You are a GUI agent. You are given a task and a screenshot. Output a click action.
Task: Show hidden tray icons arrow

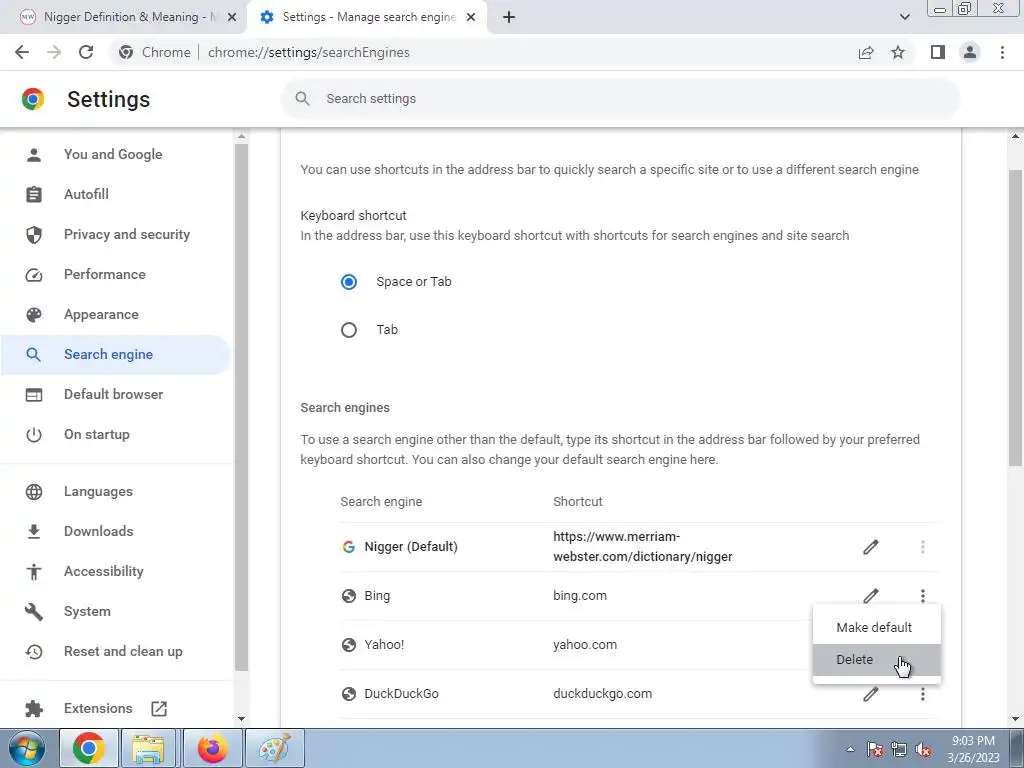[x=850, y=750]
